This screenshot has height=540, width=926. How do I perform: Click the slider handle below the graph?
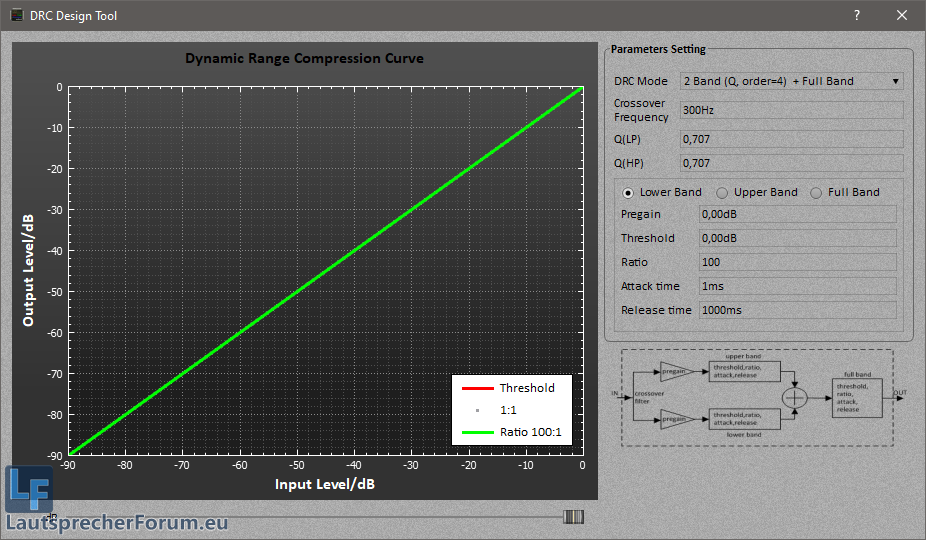pos(573,517)
